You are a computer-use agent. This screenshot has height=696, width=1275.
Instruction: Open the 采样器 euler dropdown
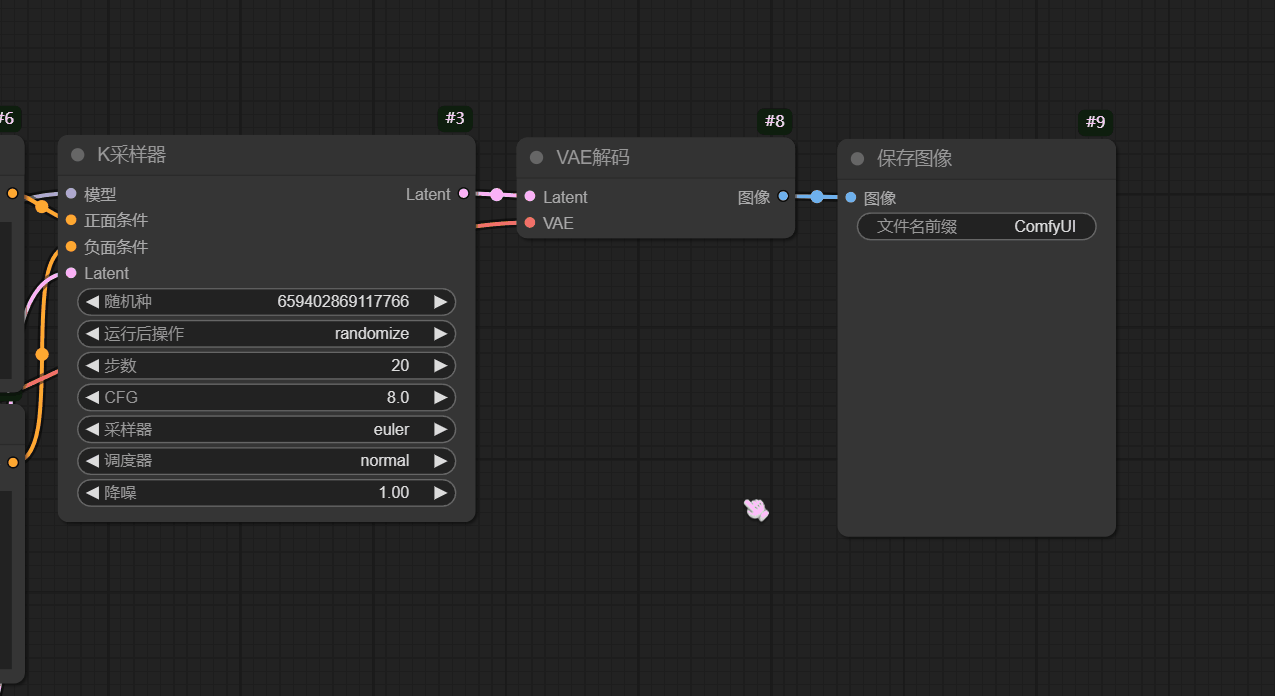point(266,430)
